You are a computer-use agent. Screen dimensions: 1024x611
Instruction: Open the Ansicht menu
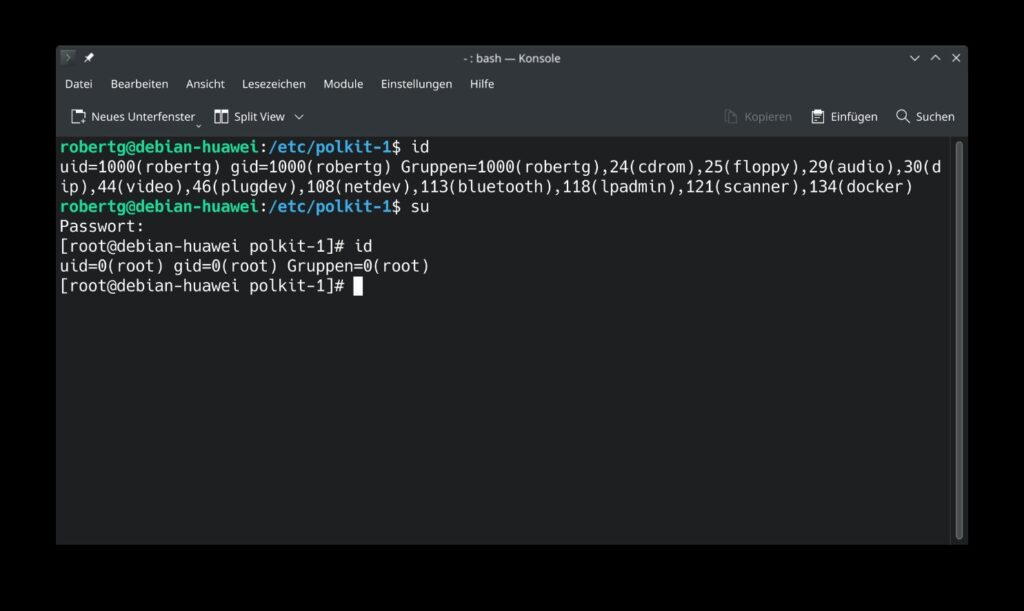pyautogui.click(x=205, y=84)
